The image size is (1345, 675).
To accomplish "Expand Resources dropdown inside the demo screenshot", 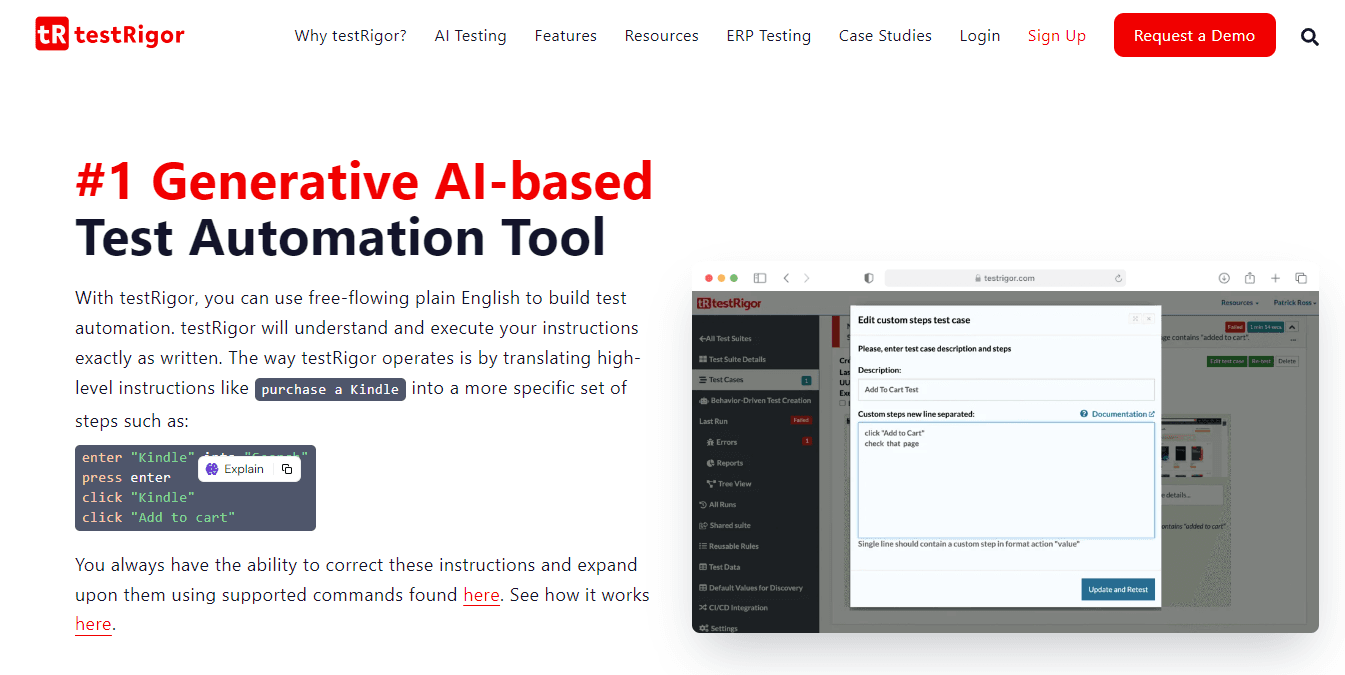I will click(x=1239, y=303).
